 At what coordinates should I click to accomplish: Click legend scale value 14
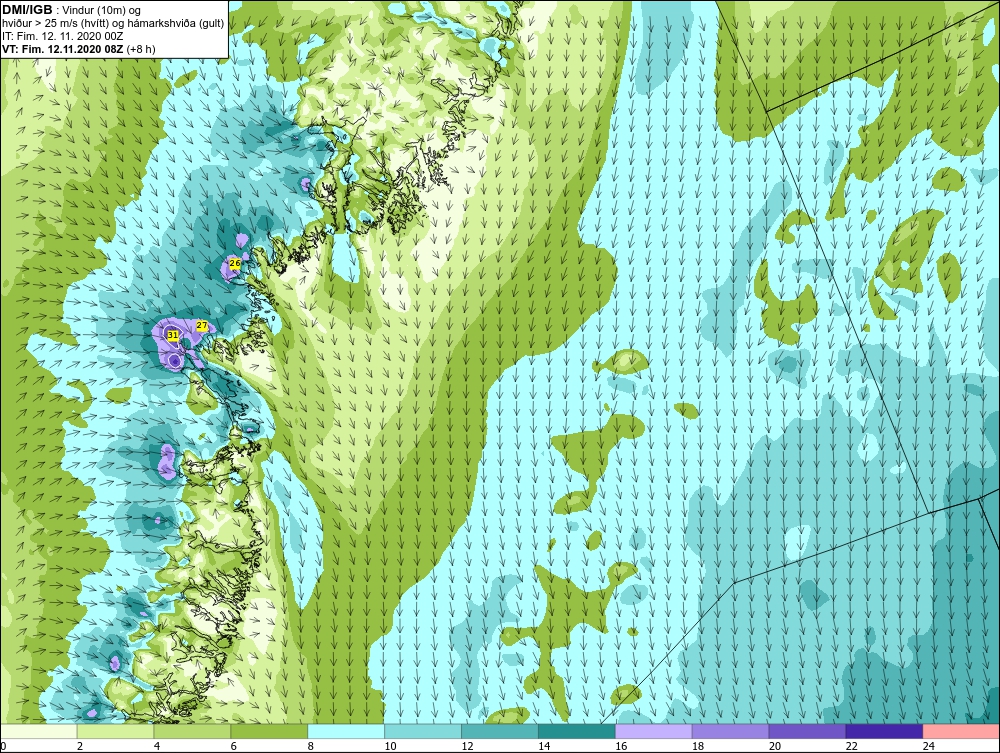click(x=544, y=746)
